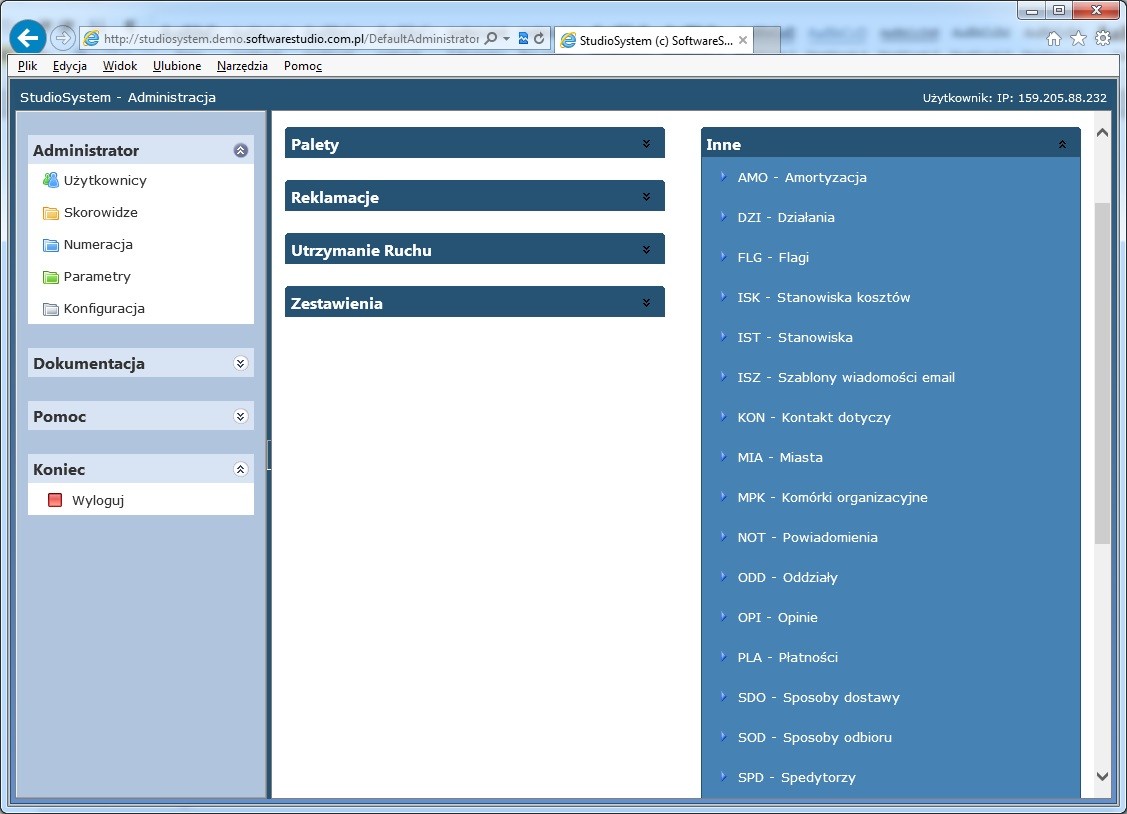Open Konfiguracja link
1127x814 pixels.
point(104,308)
